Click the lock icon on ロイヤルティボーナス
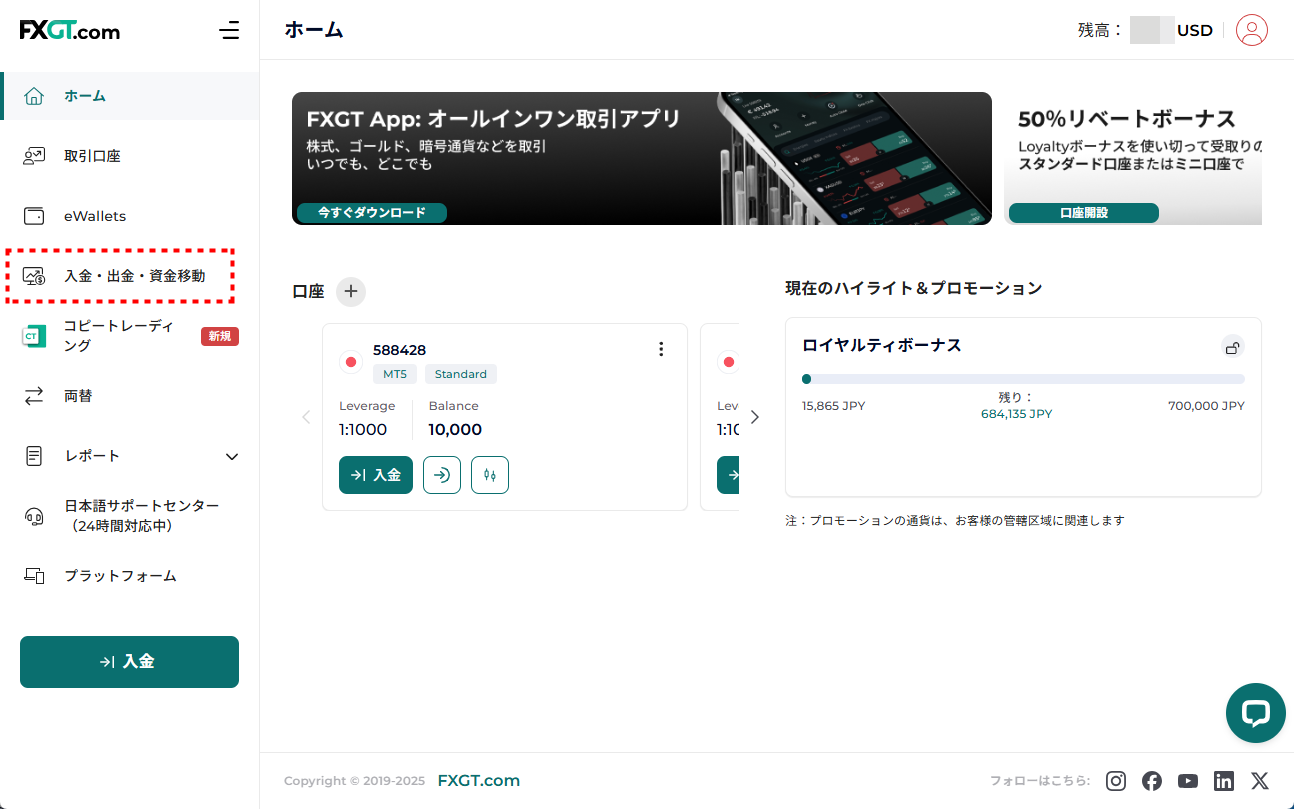This screenshot has width=1294, height=809. [1233, 347]
